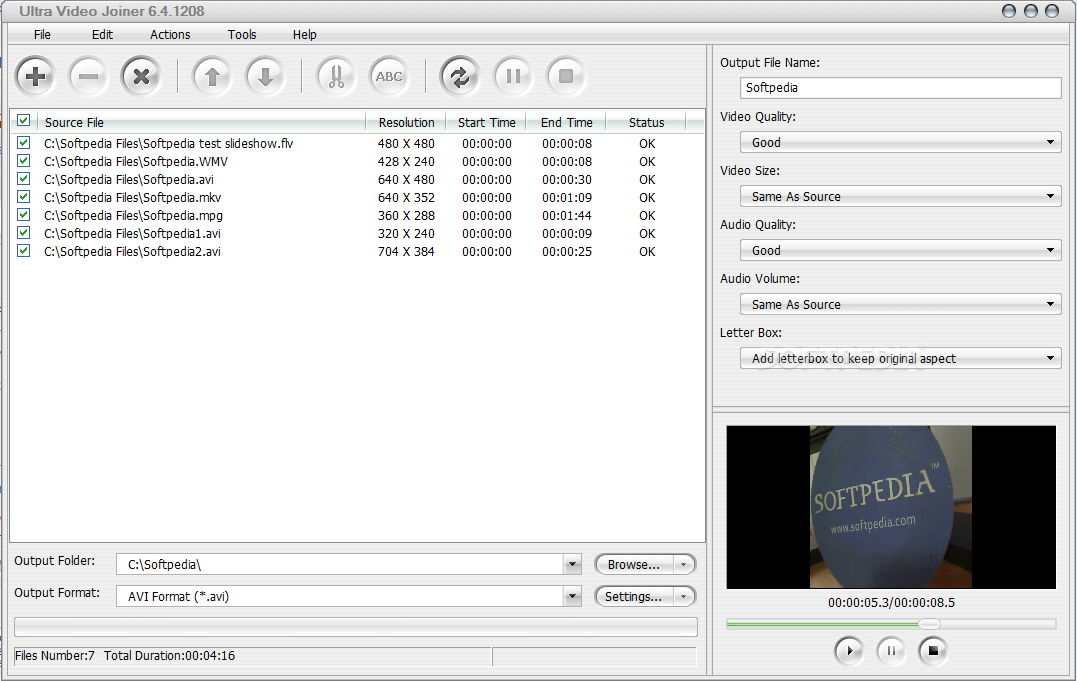Click the toolbar stop icon
Viewport: 1077px width, 681px height.
[x=566, y=76]
